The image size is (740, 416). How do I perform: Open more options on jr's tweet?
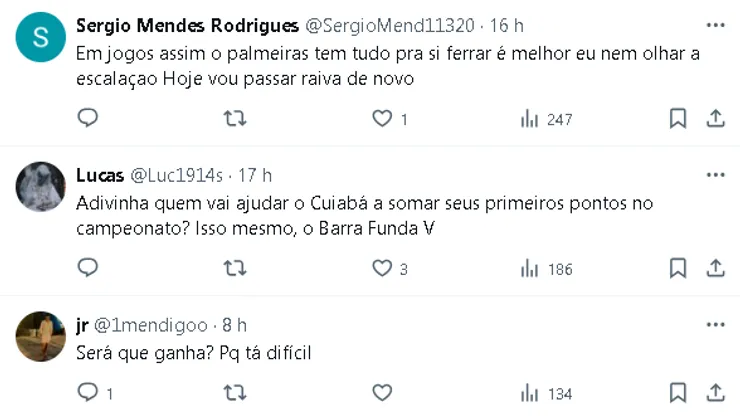pyautogui.click(x=715, y=325)
